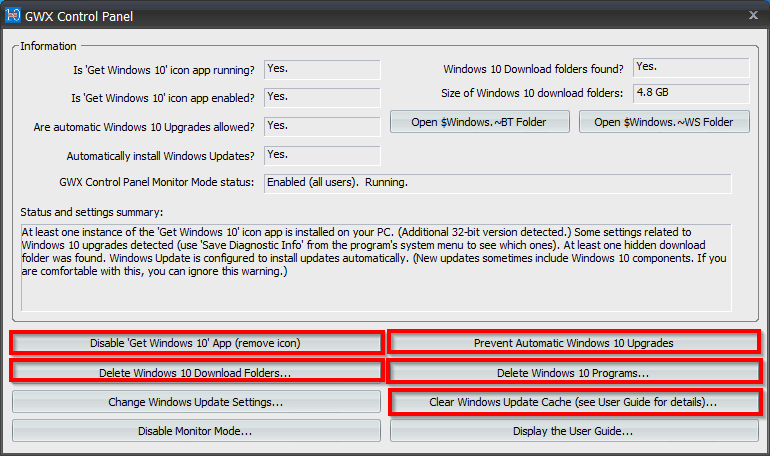Image resolution: width=770 pixels, height=456 pixels.
Task: Select the 'automatic Upgrades allowed' Yes field
Action: pos(322,127)
